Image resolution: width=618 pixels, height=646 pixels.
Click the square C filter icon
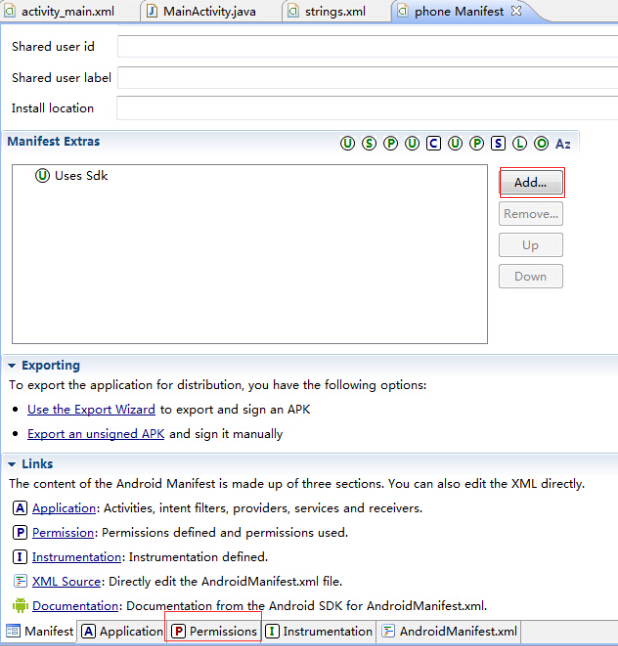[x=433, y=143]
